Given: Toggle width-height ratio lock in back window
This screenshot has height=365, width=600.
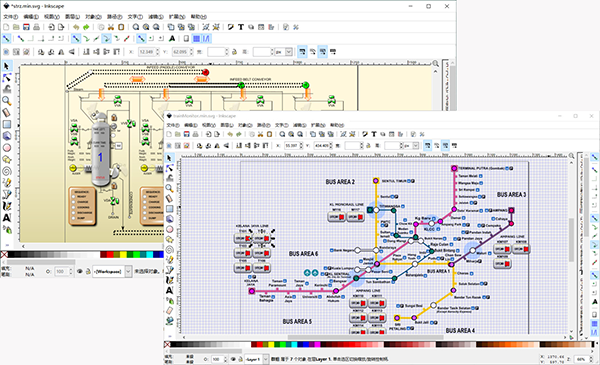Looking at the screenshot, I should [234, 52].
